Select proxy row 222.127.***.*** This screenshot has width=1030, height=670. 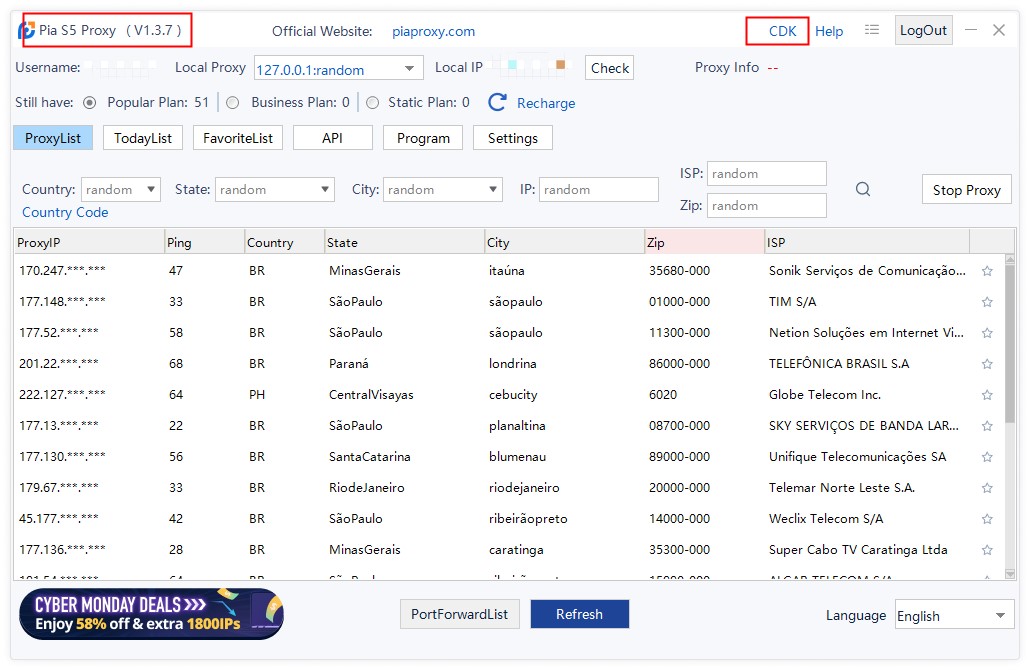coord(509,395)
